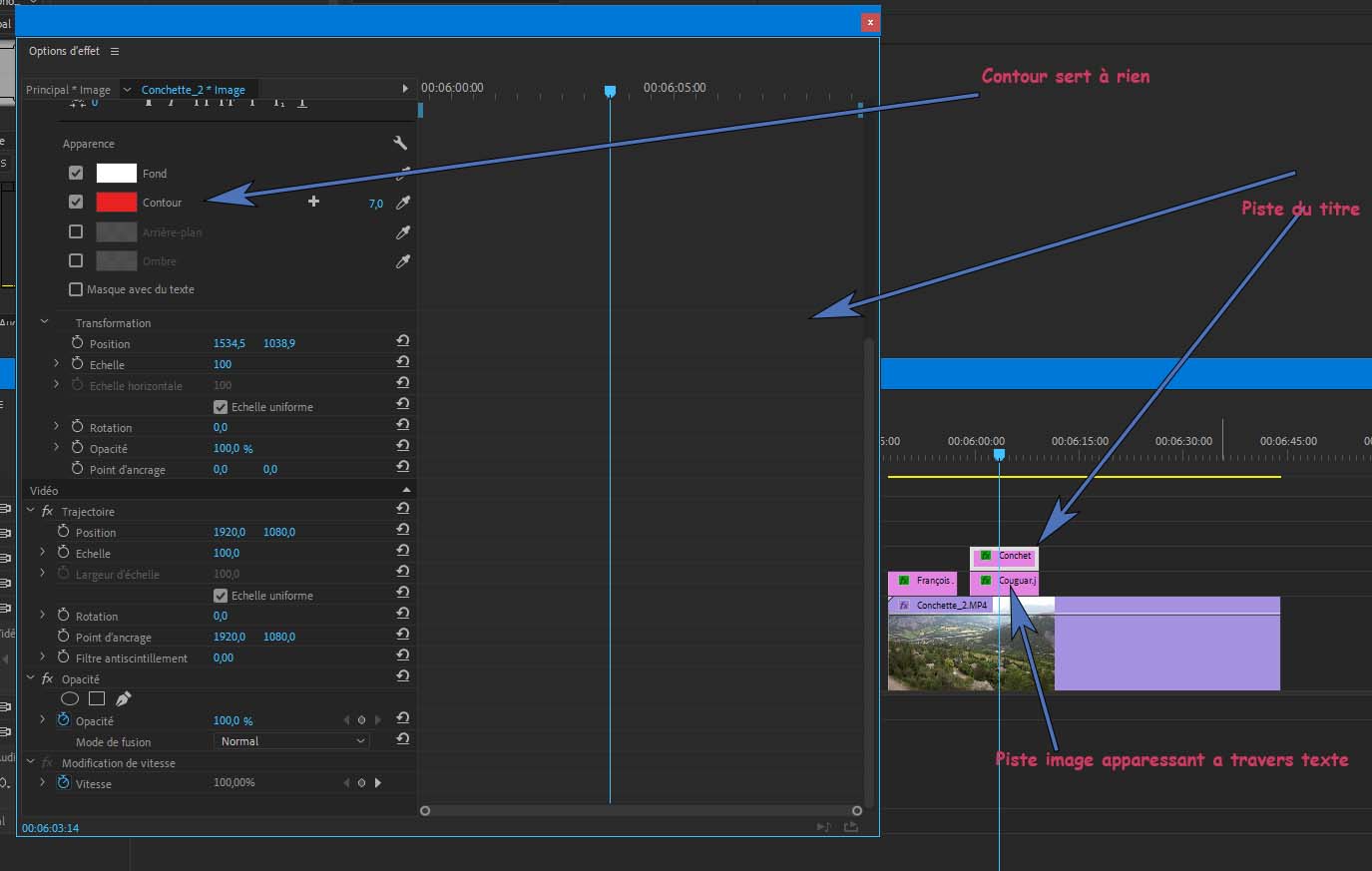The height and width of the screenshot is (871, 1372).
Task: Collapse the Trajectoire effect
Action: [x=31, y=511]
